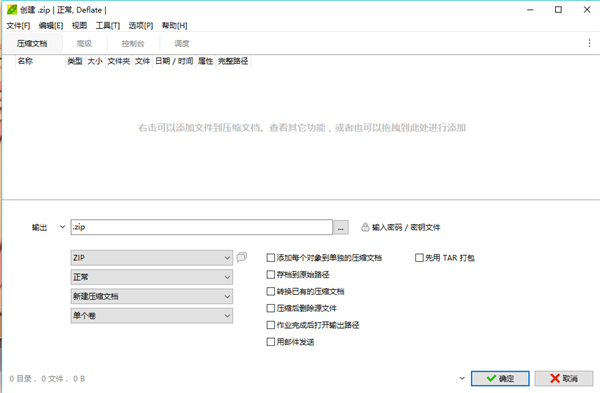
Task: Switch to the 控制台 tab
Action: coord(133,44)
